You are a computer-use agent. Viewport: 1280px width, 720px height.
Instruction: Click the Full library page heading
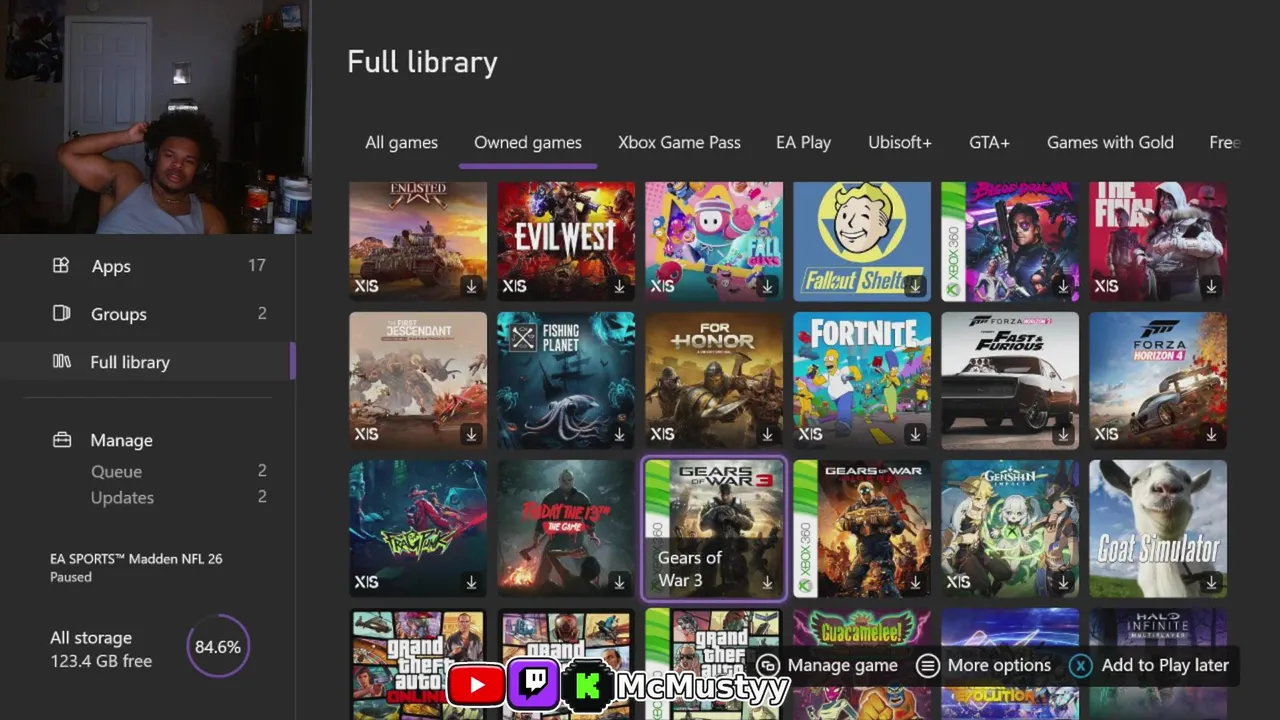click(422, 62)
